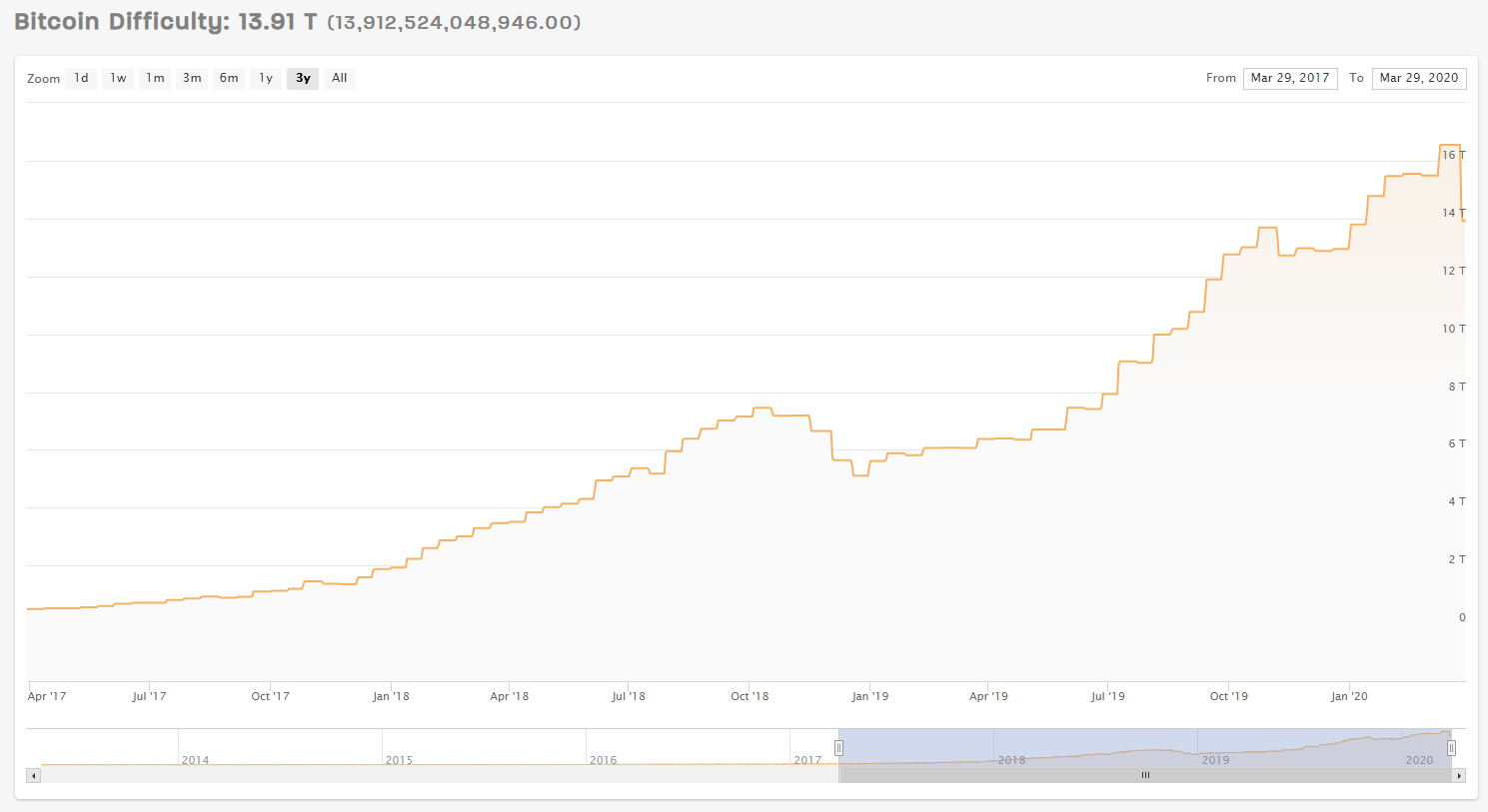Set zoom range to 1d

(81, 78)
